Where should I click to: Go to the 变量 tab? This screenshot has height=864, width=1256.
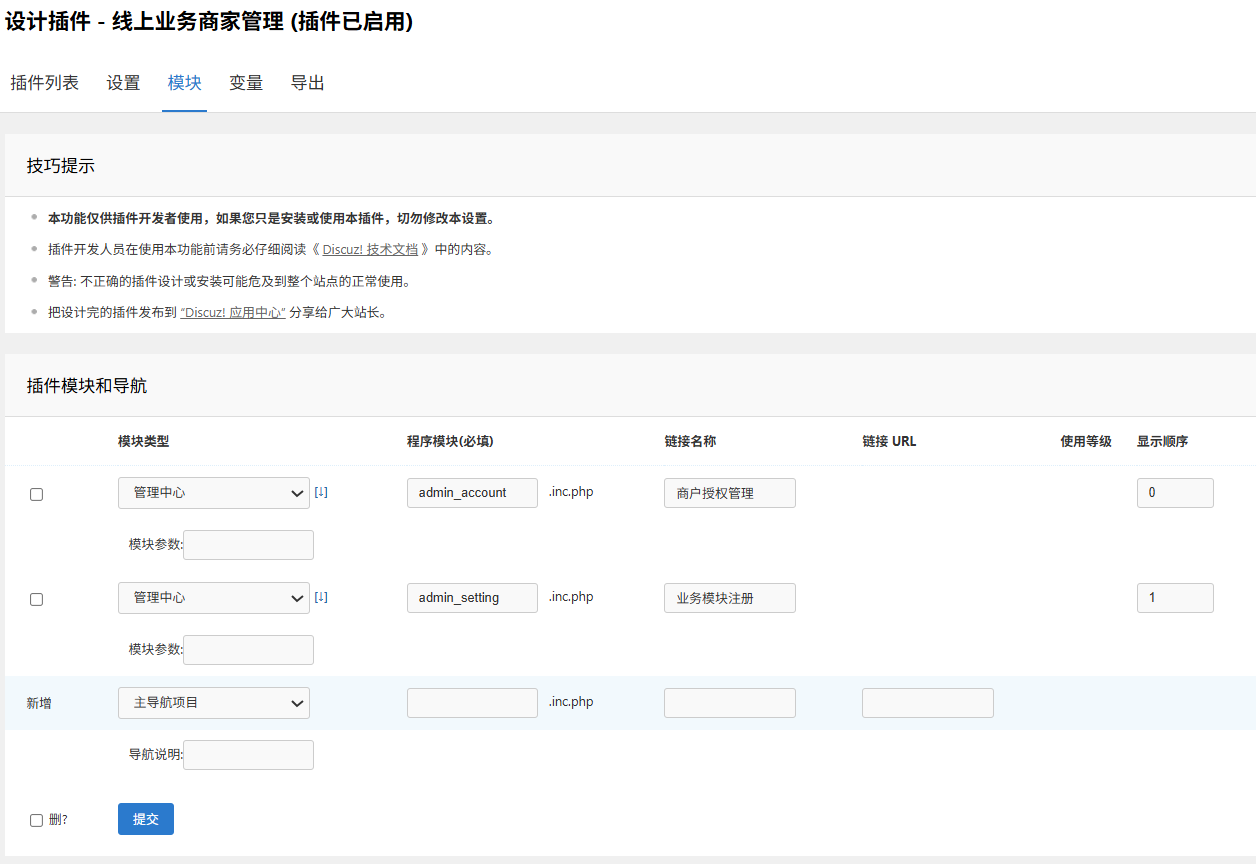click(x=246, y=83)
